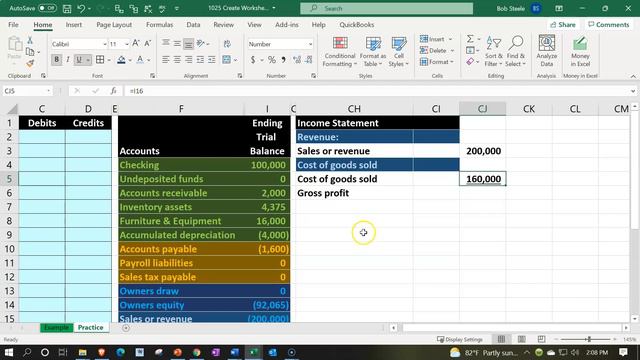Image resolution: width=640 pixels, height=360 pixels.
Task: Apply accounting dollar number format
Action: click(x=253, y=60)
